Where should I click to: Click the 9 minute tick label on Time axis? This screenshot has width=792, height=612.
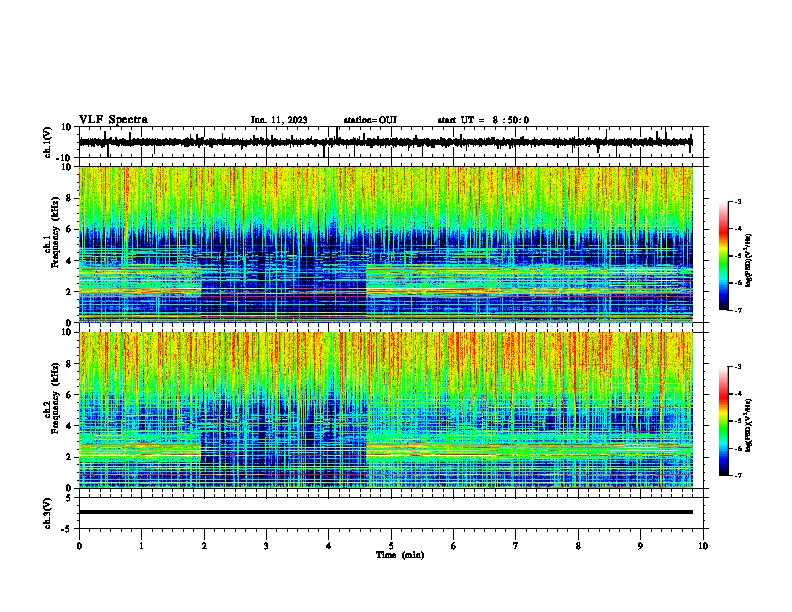click(x=640, y=546)
